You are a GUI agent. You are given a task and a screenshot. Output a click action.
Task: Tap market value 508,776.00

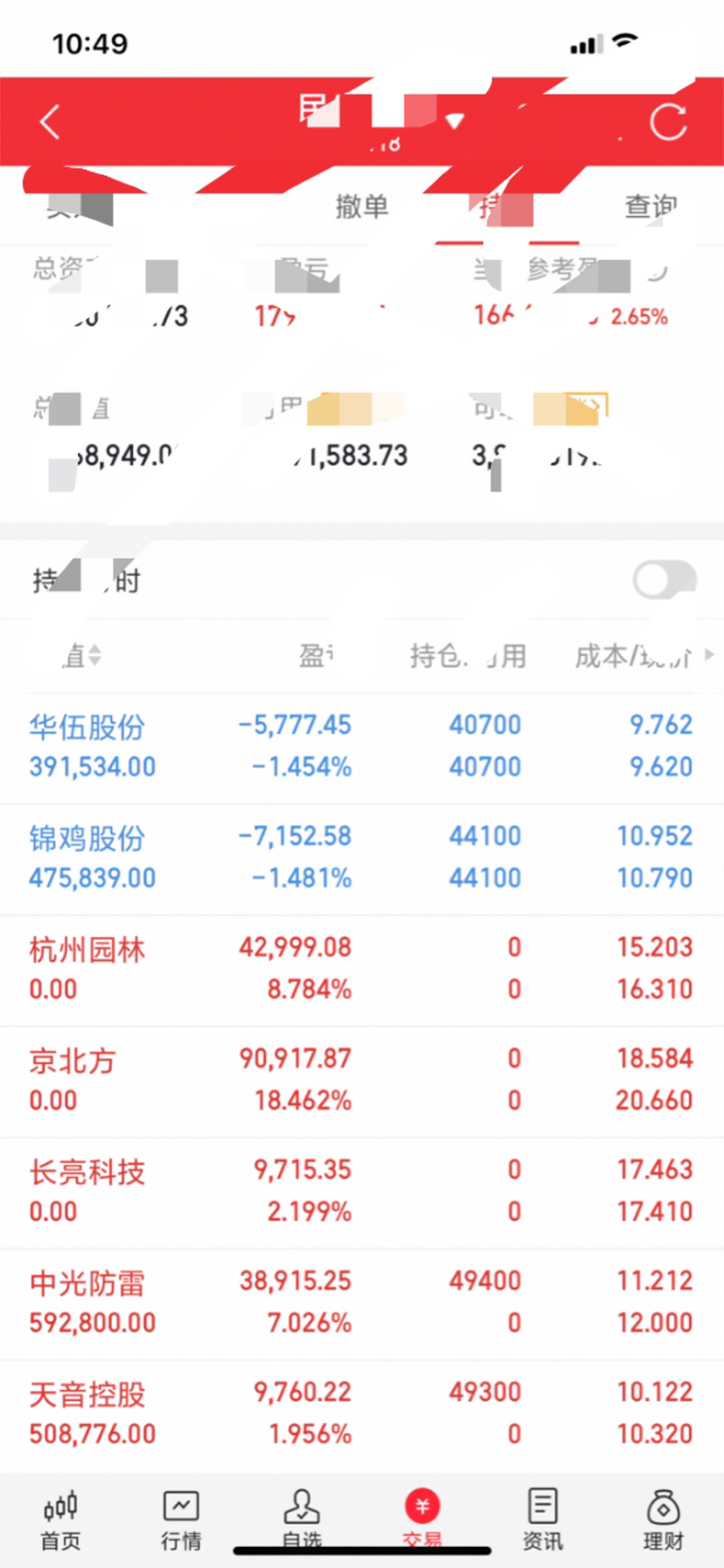[93, 1433]
